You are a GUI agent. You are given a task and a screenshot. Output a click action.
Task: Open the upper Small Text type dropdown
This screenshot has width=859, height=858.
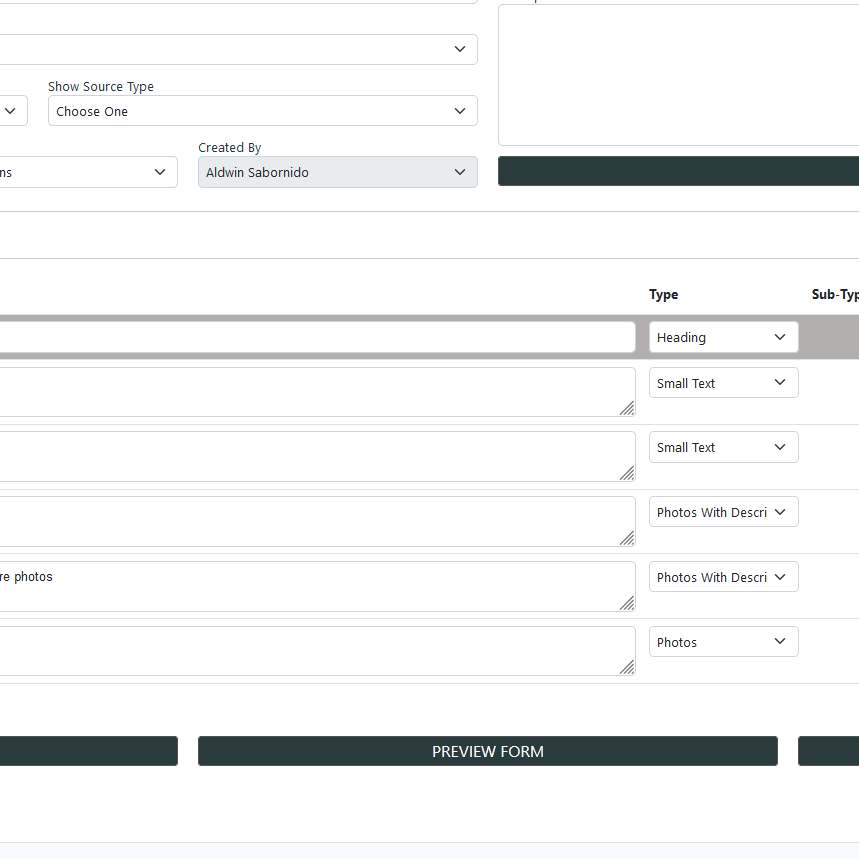coord(723,383)
